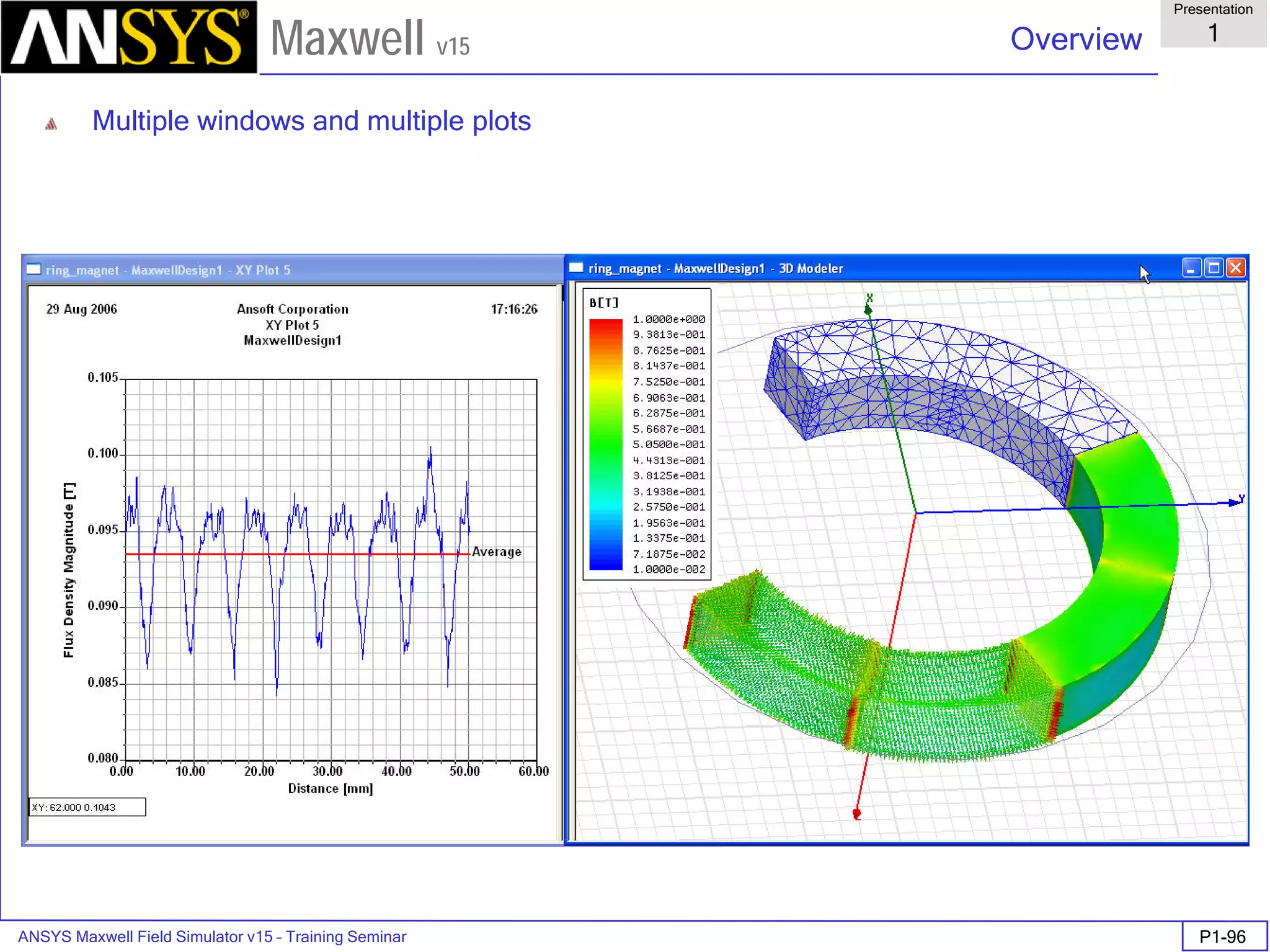Viewport: 1270px width, 952px height.
Task: Click the Ansoft Corporation plot header
Action: click(293, 309)
